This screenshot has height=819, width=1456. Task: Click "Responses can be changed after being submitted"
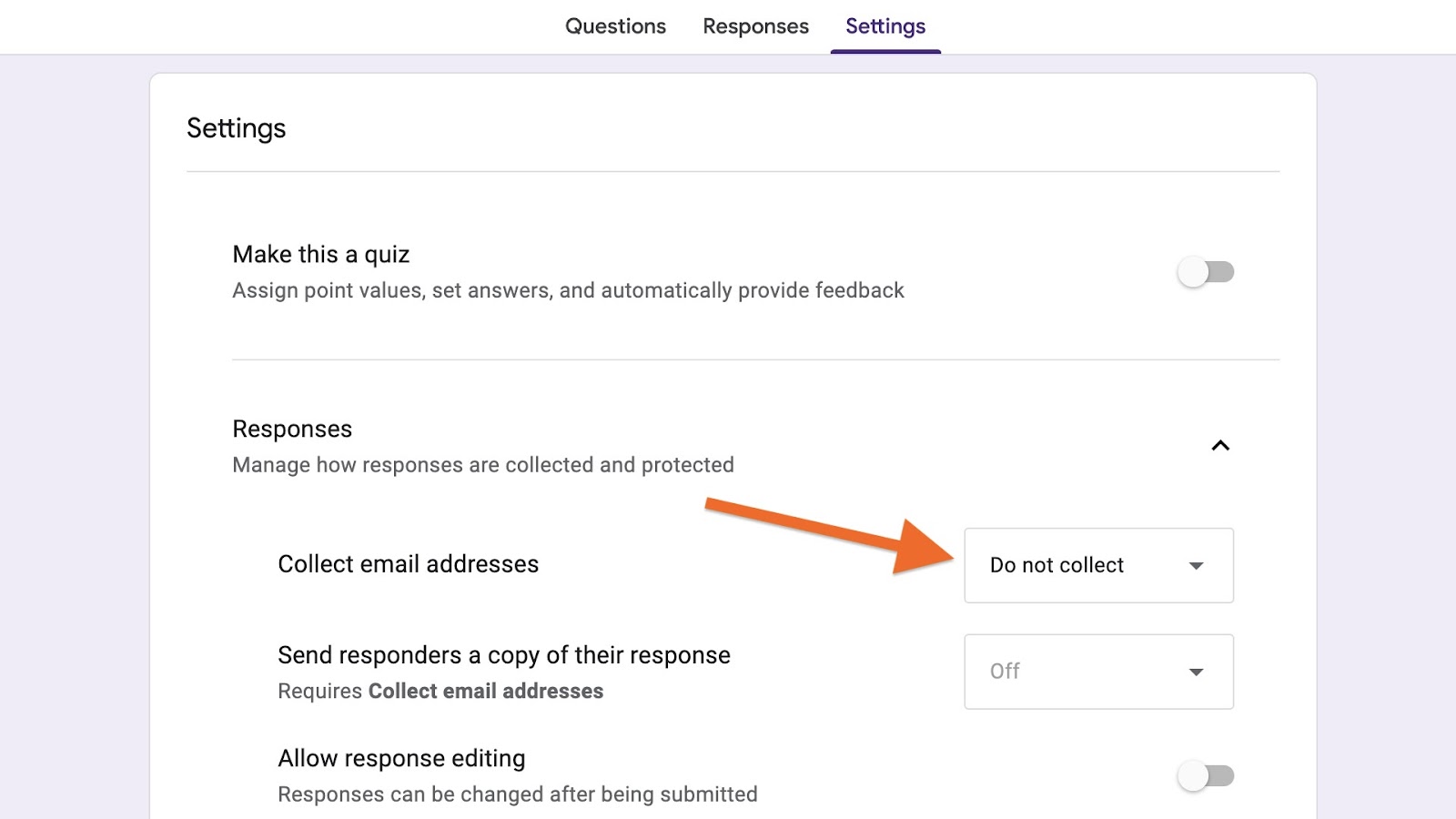[517, 794]
